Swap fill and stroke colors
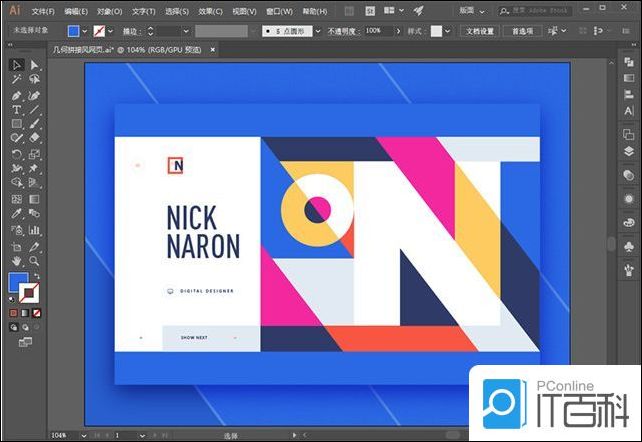 [37, 276]
